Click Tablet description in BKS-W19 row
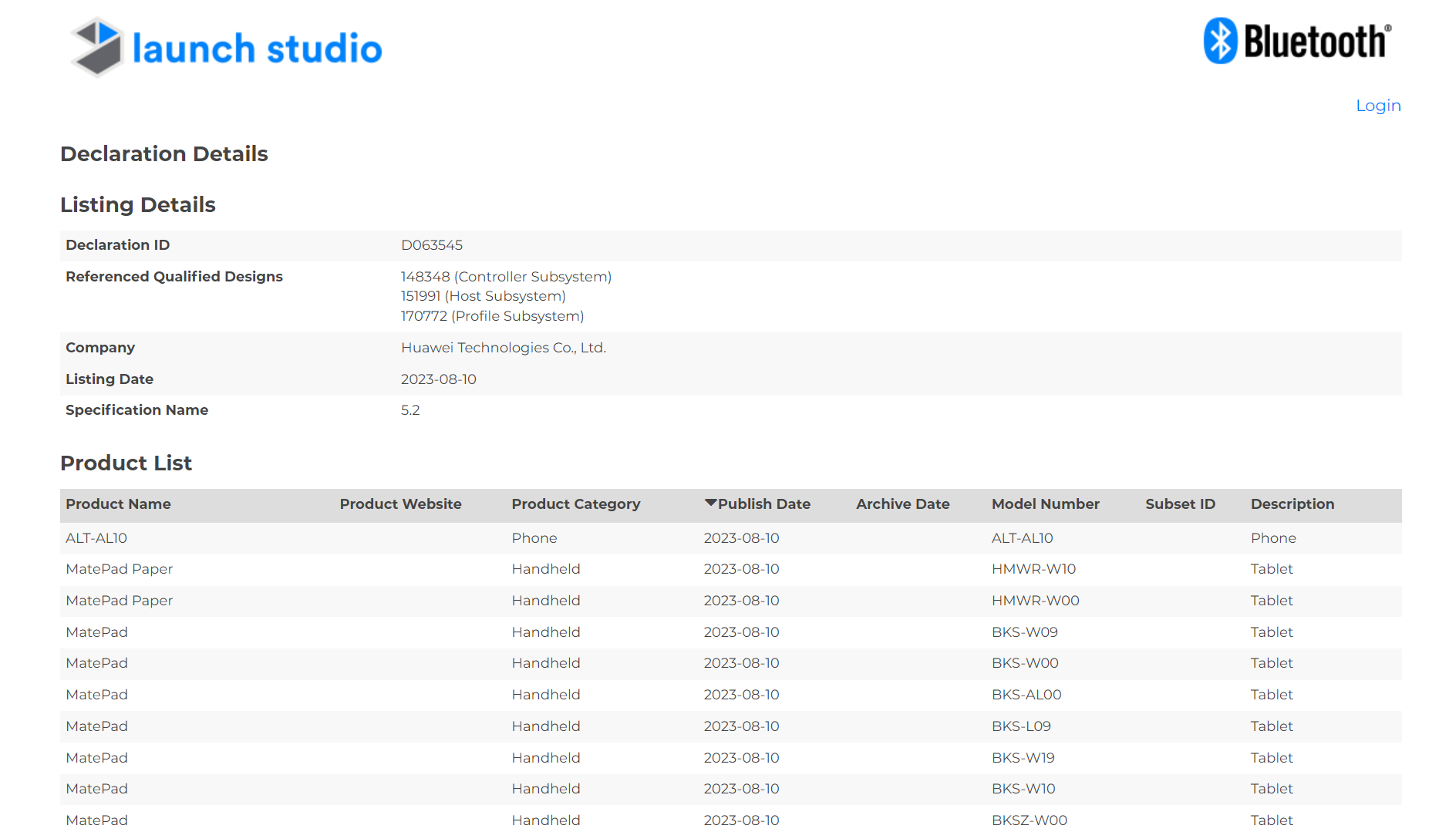1456x832 pixels. (1272, 758)
